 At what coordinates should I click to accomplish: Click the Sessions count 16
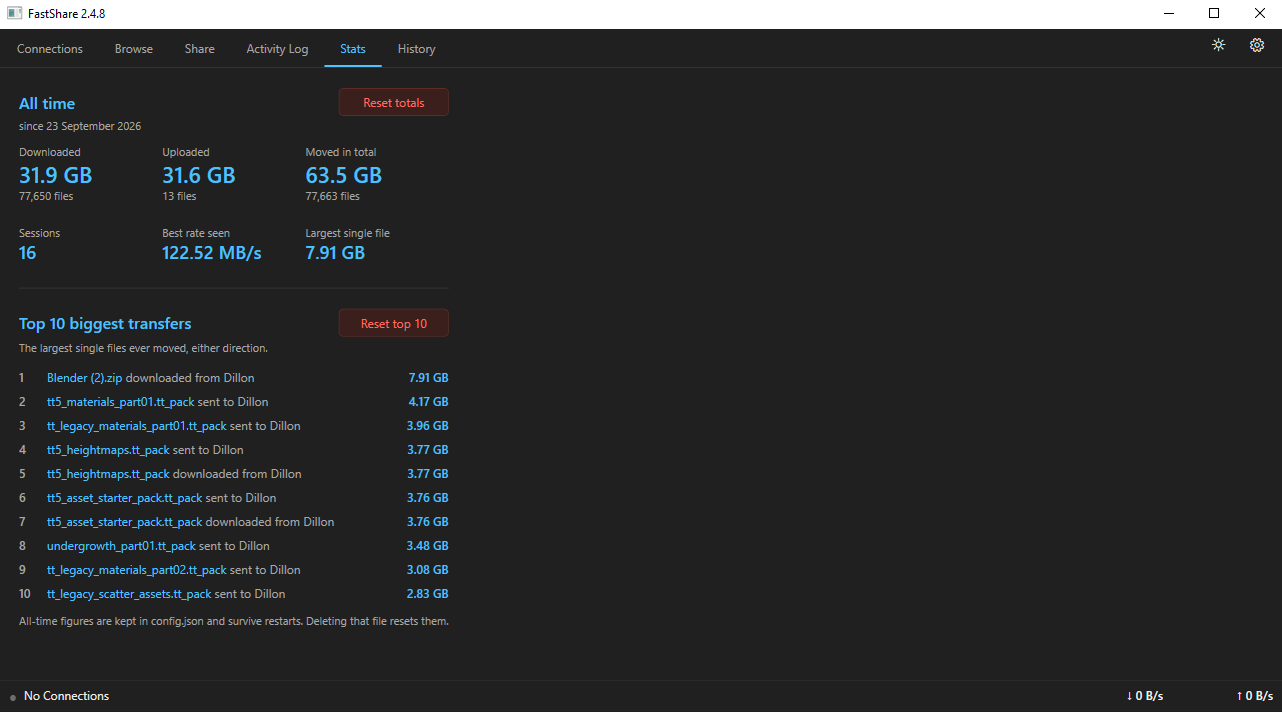(x=27, y=253)
